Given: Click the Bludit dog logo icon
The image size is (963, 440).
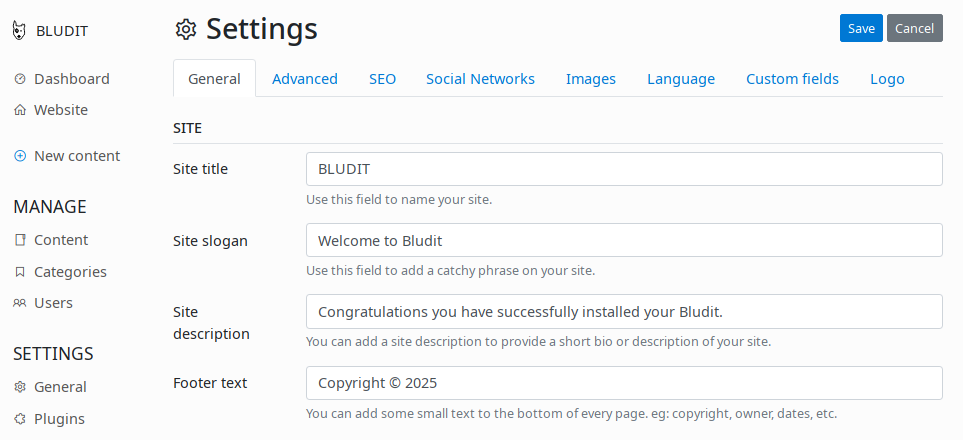Looking at the screenshot, I should click(20, 31).
